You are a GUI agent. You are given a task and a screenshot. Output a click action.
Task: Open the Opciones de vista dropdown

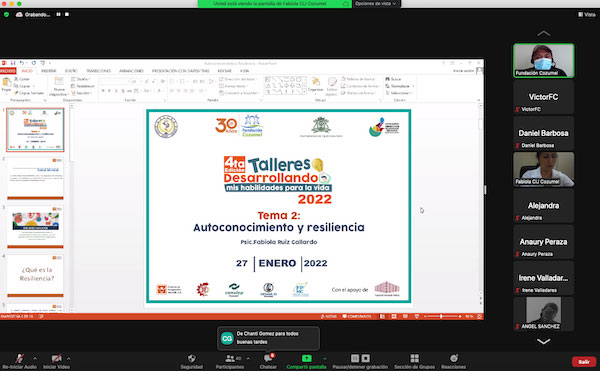point(376,3)
